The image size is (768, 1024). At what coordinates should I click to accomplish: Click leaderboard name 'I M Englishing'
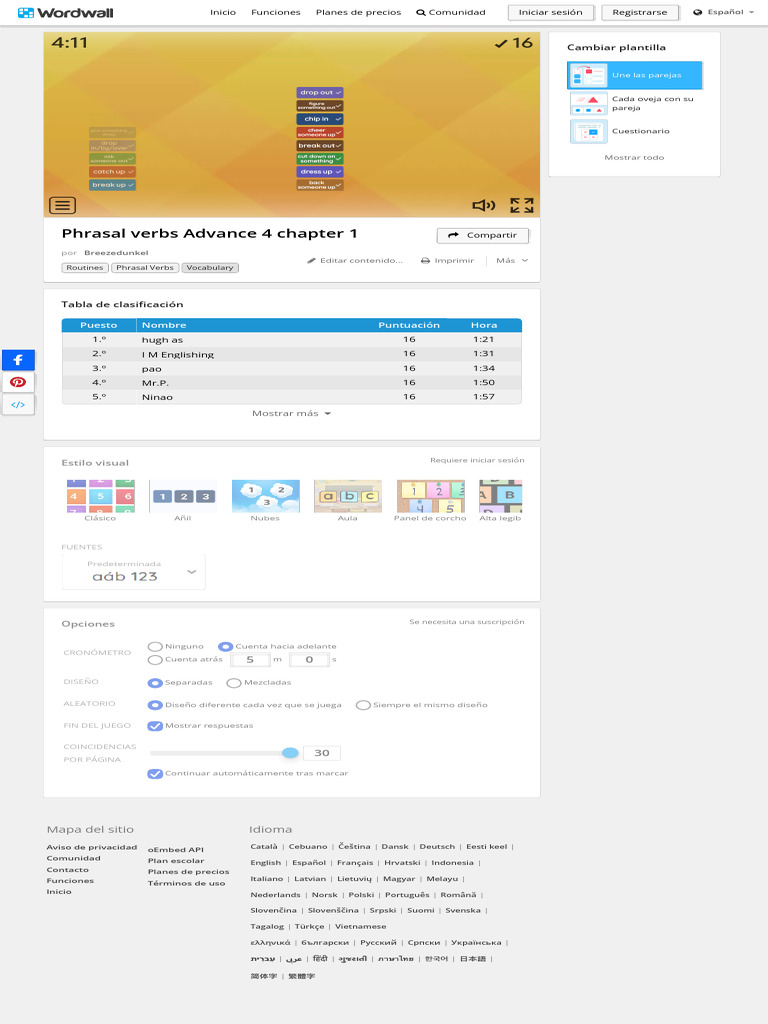click(x=178, y=355)
